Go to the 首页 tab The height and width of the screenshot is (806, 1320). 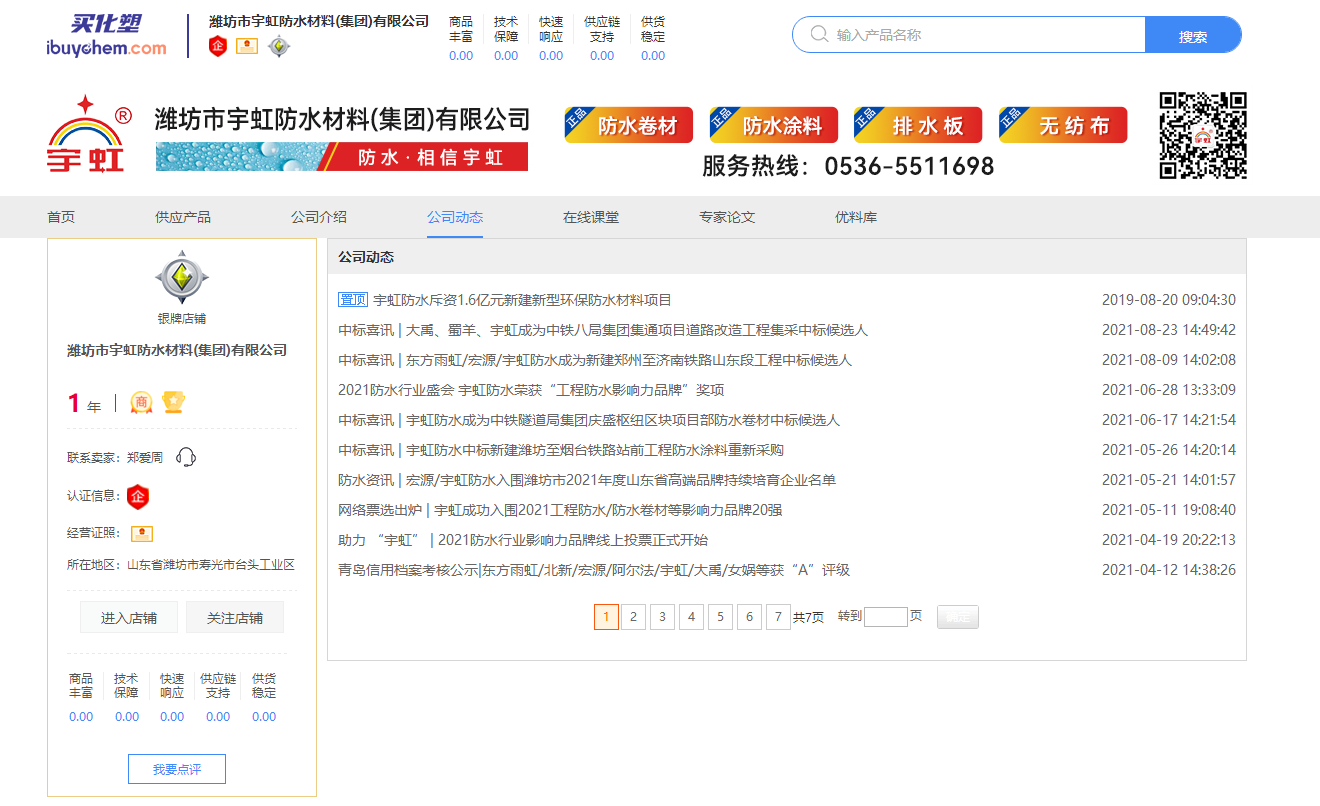(x=61, y=217)
